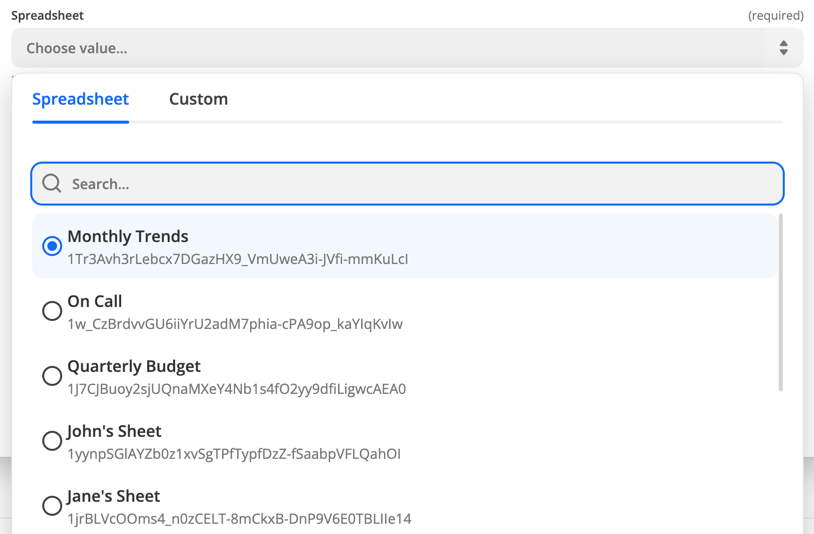
Task: Click the Quarterly Budget ID starting with 1J7CJBuoy
Action: coord(236,389)
